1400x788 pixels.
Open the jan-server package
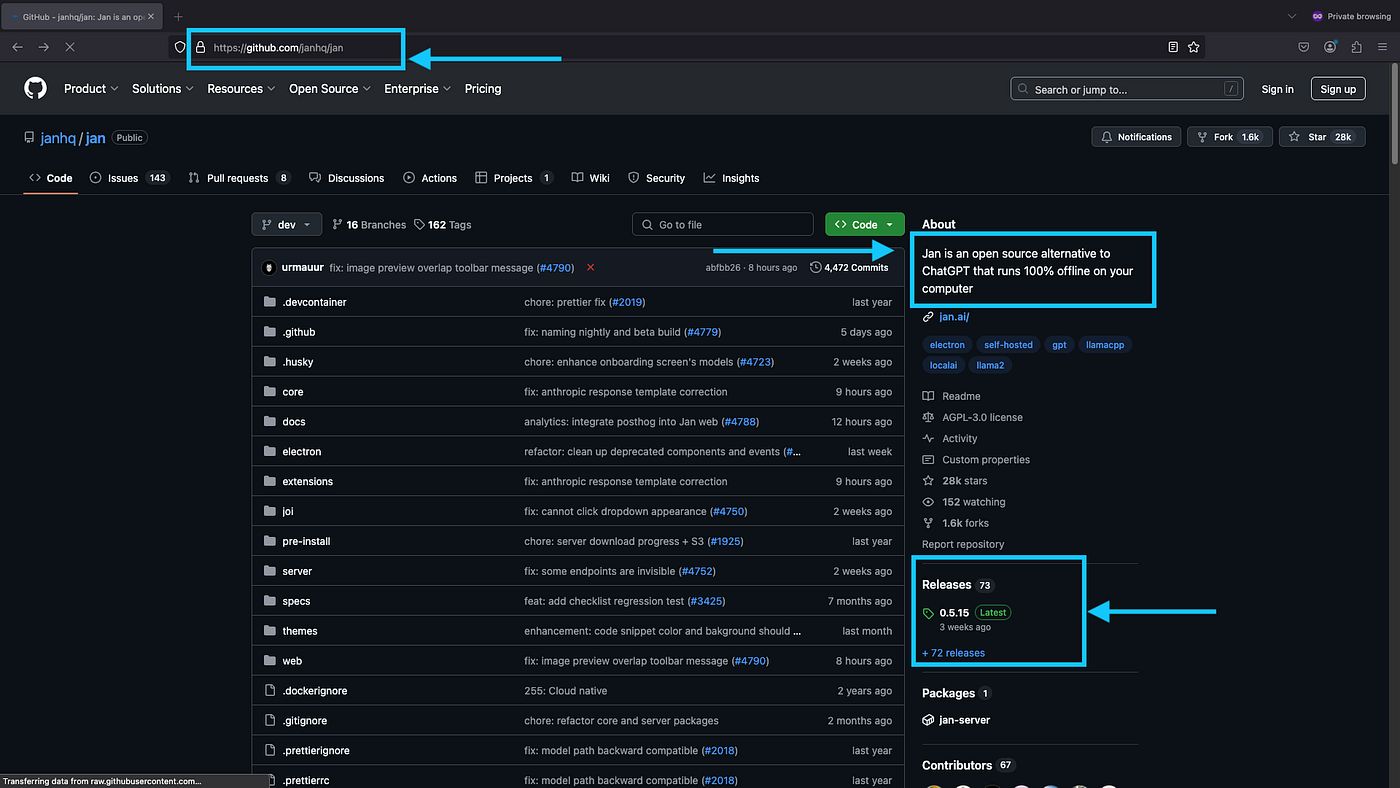point(964,720)
